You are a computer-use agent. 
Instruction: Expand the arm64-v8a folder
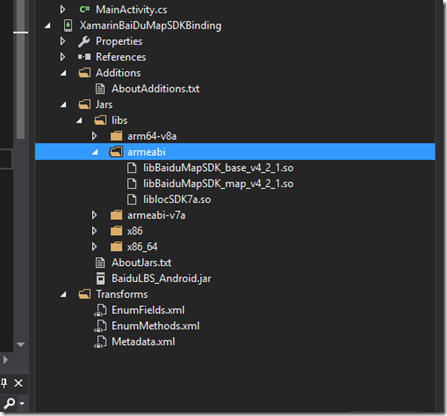point(94,136)
